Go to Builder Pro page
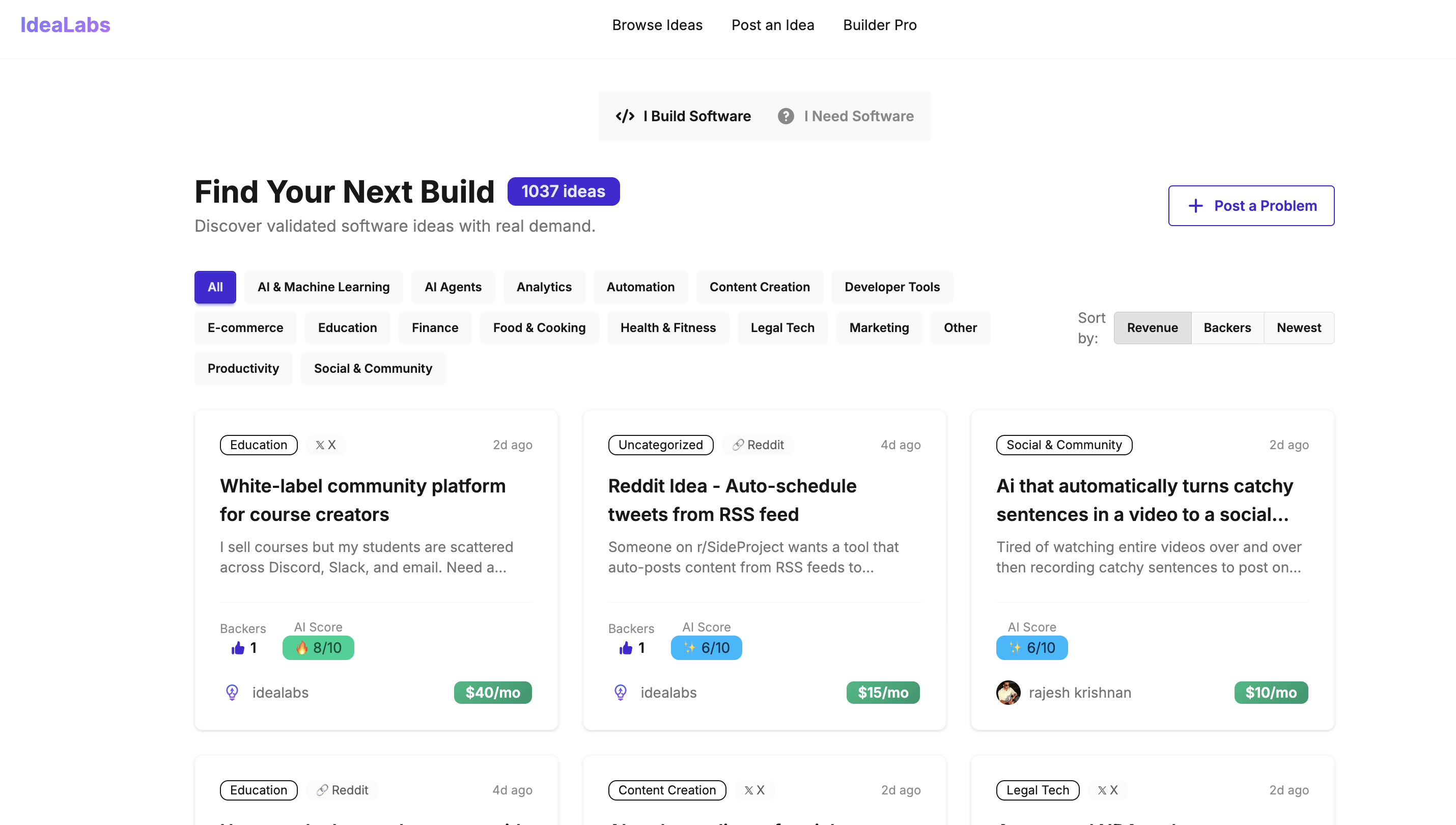The width and height of the screenshot is (1456, 825). pos(879,25)
